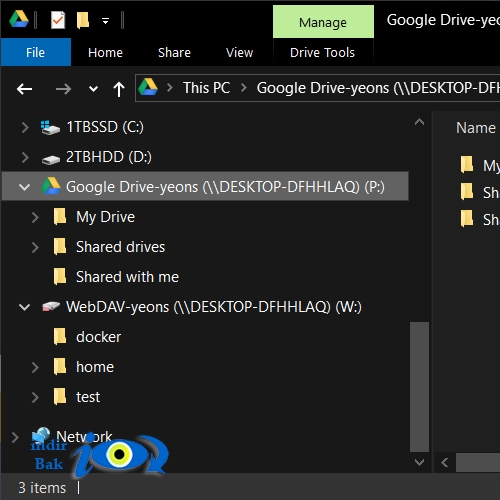Click the WebDAV-yeons network drive icon
The image size is (500, 500).
coord(51,306)
